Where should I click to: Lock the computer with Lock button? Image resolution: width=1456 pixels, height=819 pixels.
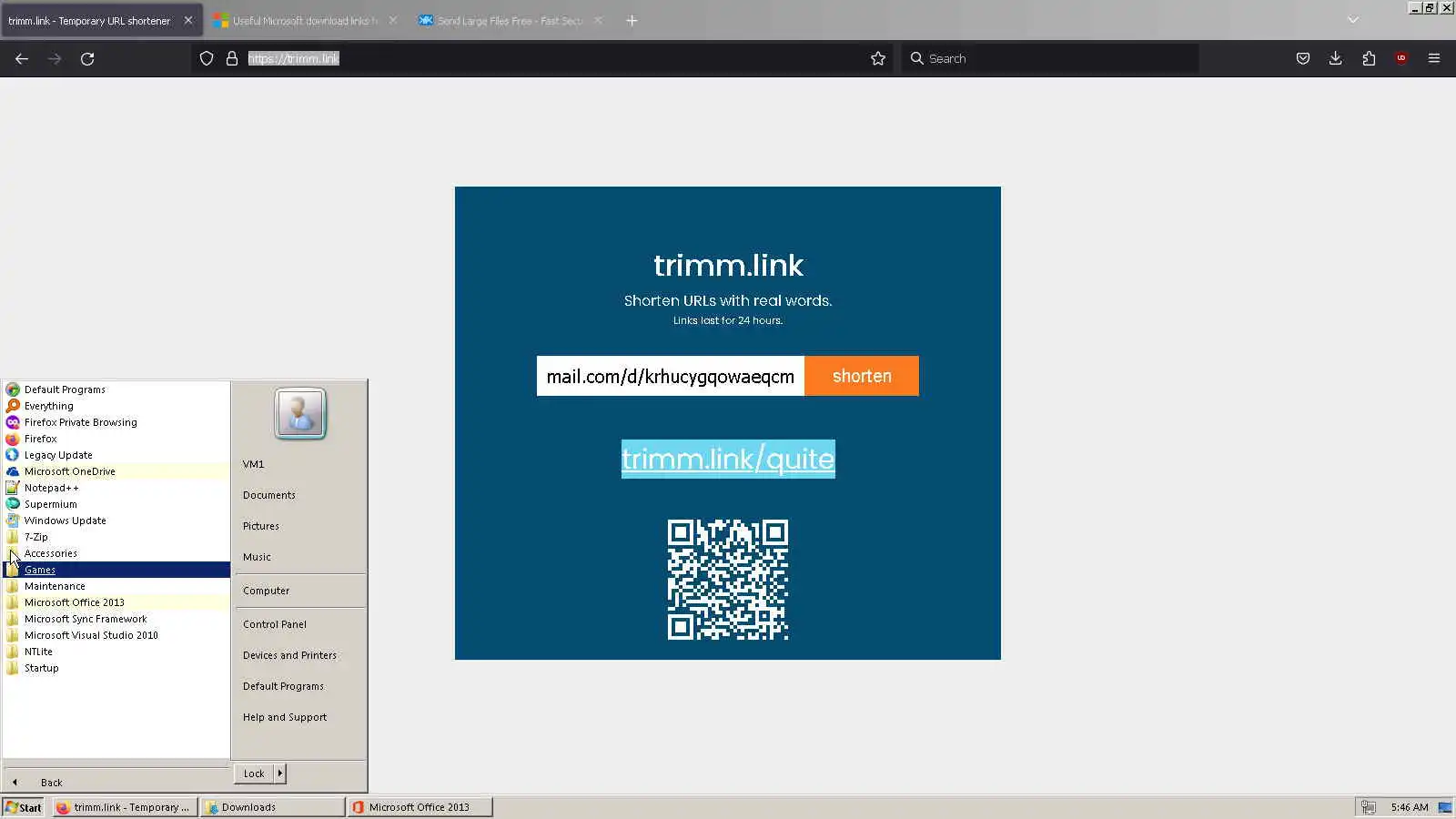254,773
